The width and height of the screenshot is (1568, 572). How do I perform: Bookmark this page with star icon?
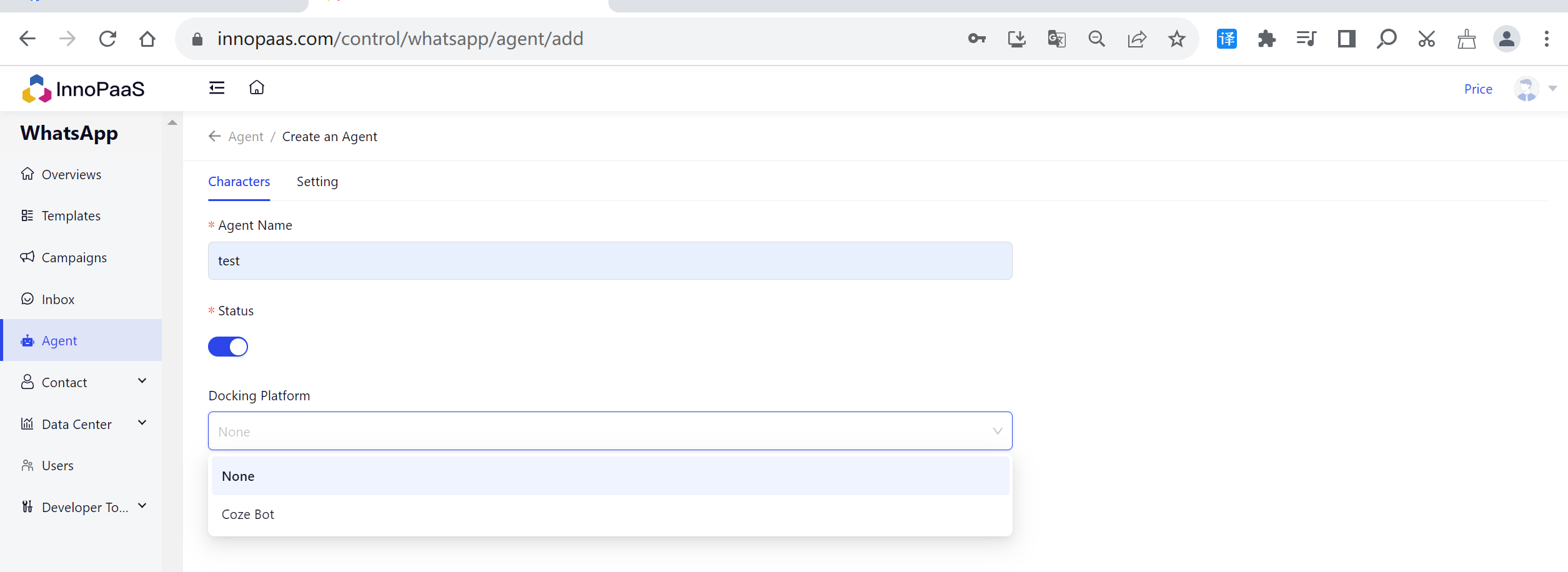click(x=1176, y=39)
